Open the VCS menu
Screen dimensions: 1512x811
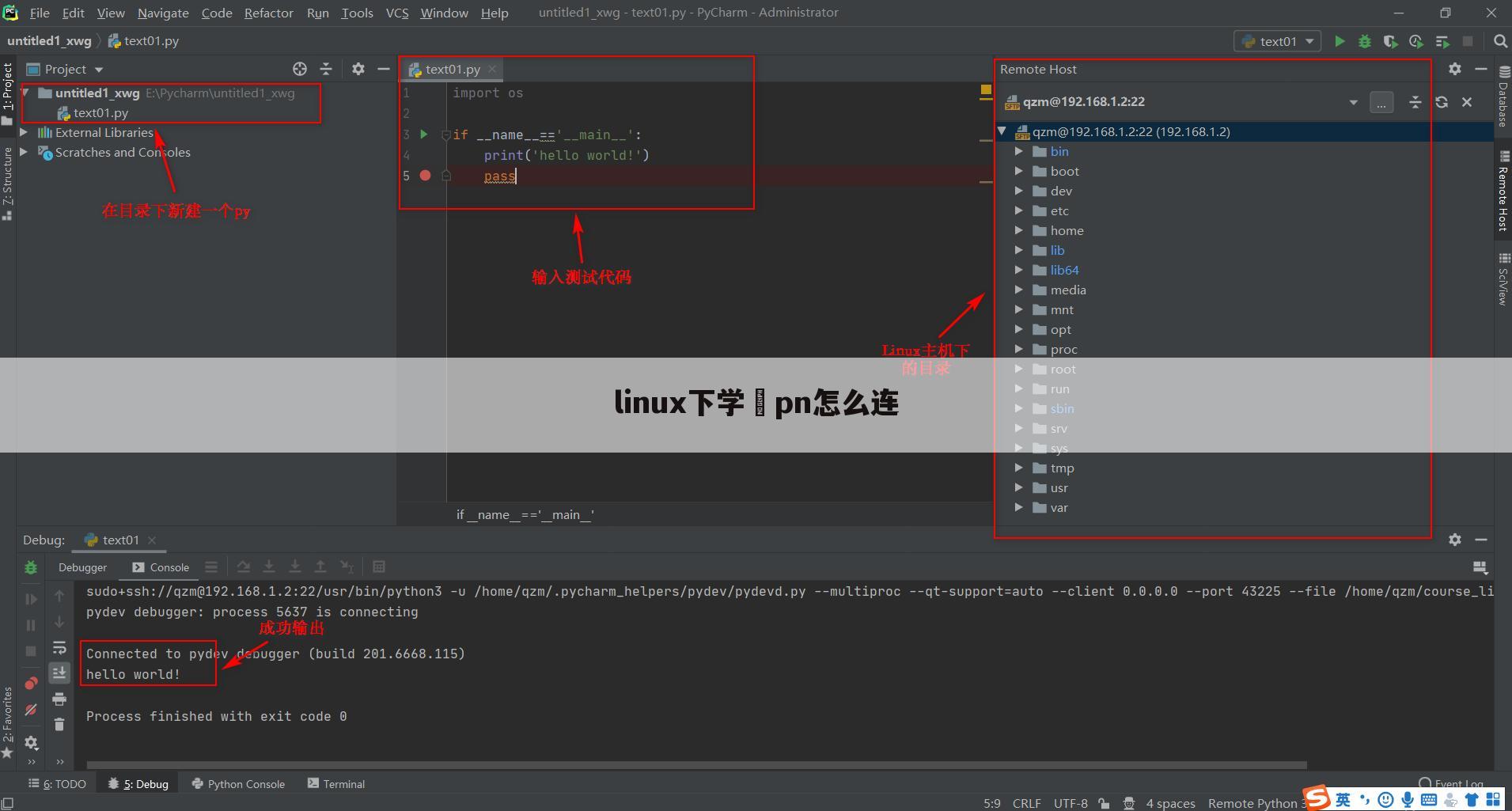396,13
